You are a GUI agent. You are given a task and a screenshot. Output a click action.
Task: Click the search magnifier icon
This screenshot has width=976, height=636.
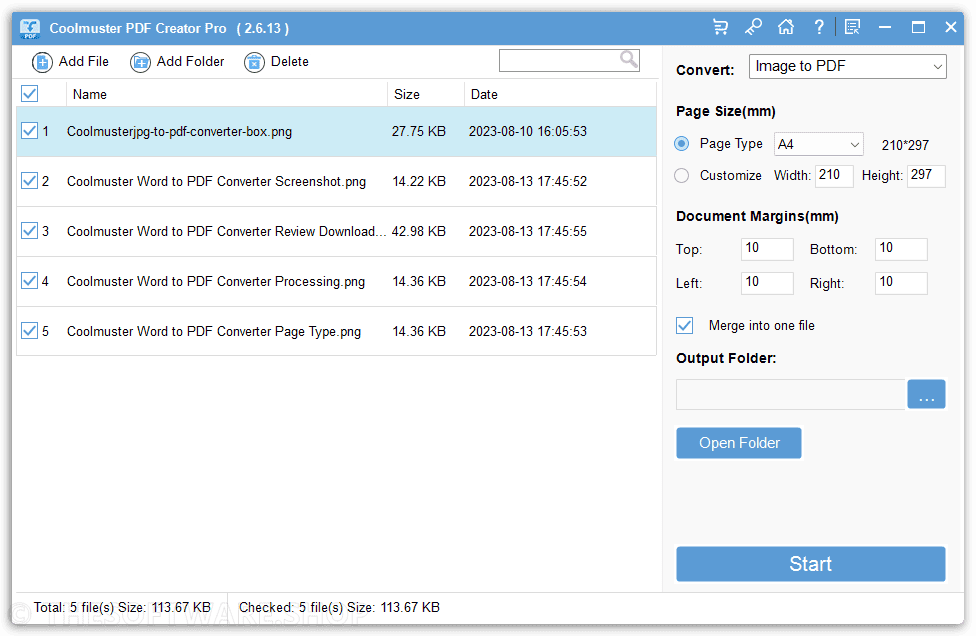629,60
